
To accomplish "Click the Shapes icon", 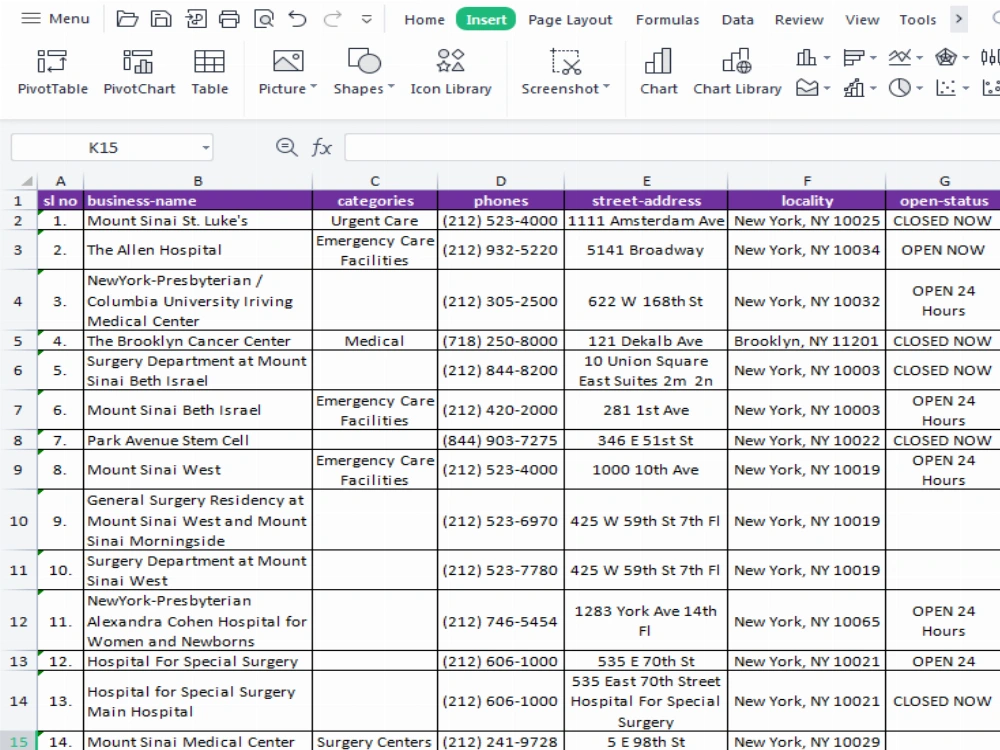I will click(364, 62).
